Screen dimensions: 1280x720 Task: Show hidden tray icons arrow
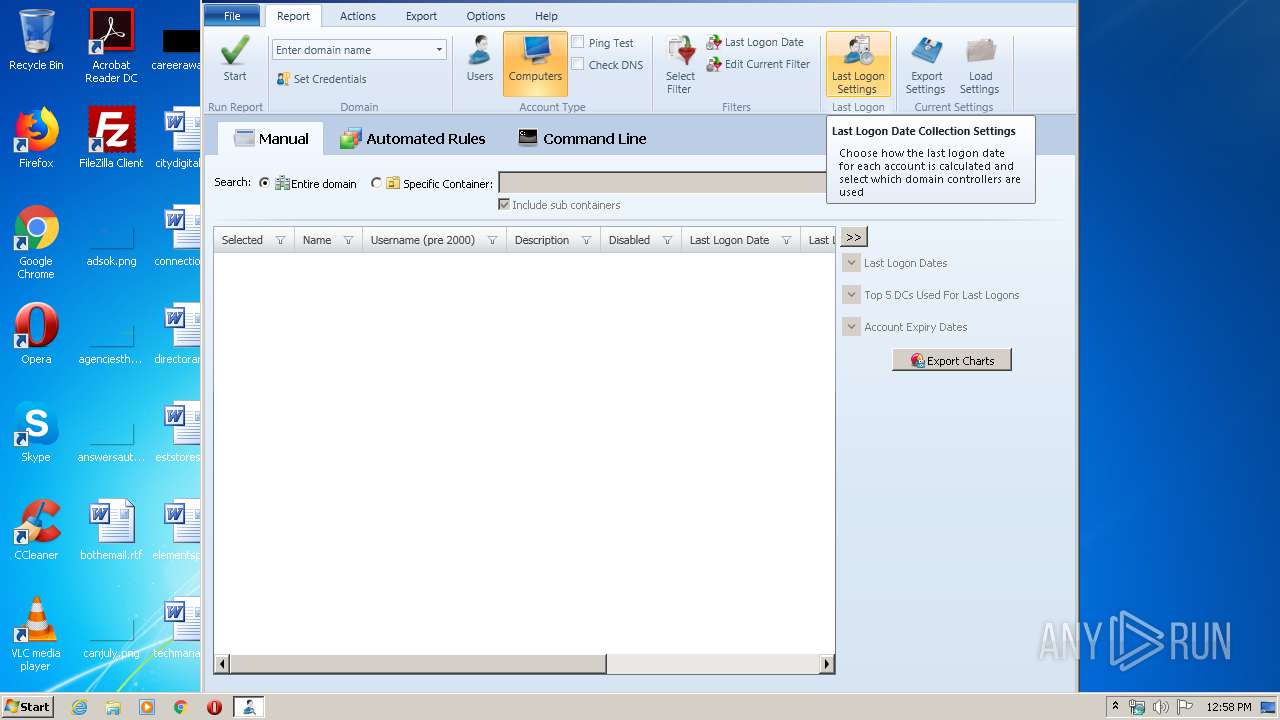pyautogui.click(x=1115, y=707)
